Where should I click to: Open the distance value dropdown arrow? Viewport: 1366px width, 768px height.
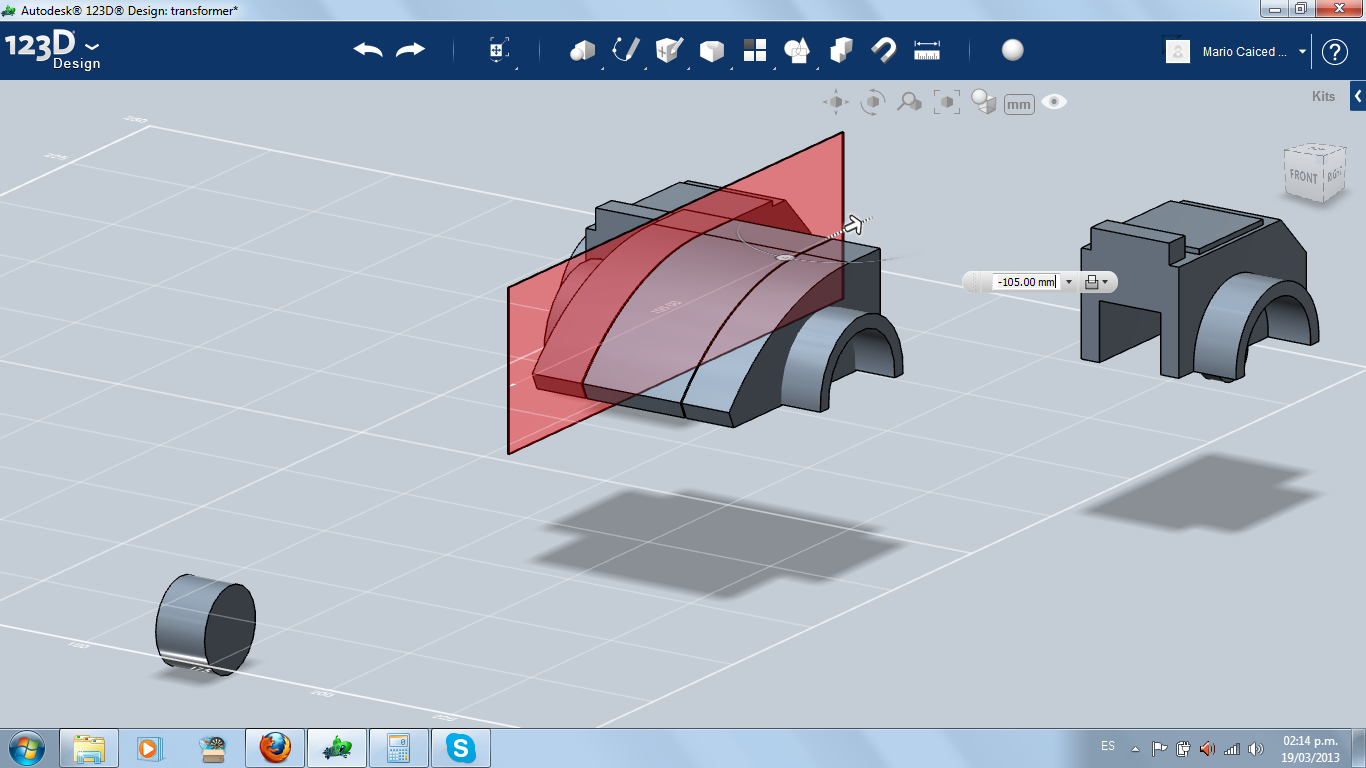[1069, 282]
